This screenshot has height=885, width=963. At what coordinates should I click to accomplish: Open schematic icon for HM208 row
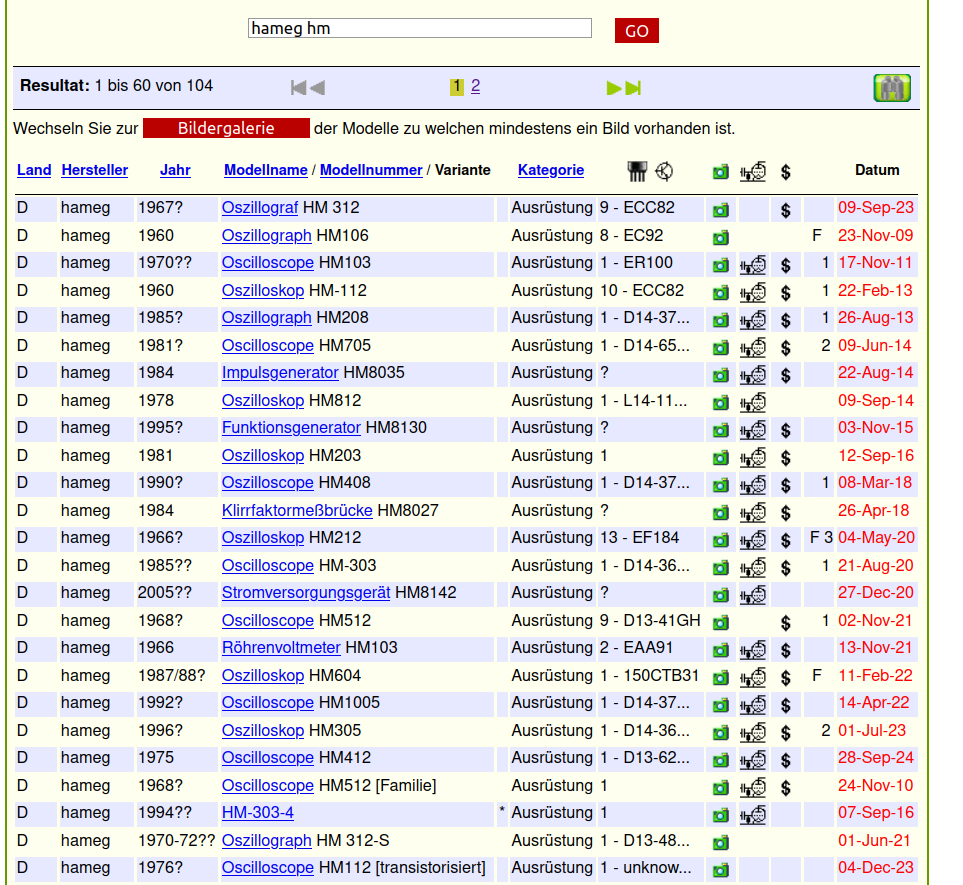(753, 320)
